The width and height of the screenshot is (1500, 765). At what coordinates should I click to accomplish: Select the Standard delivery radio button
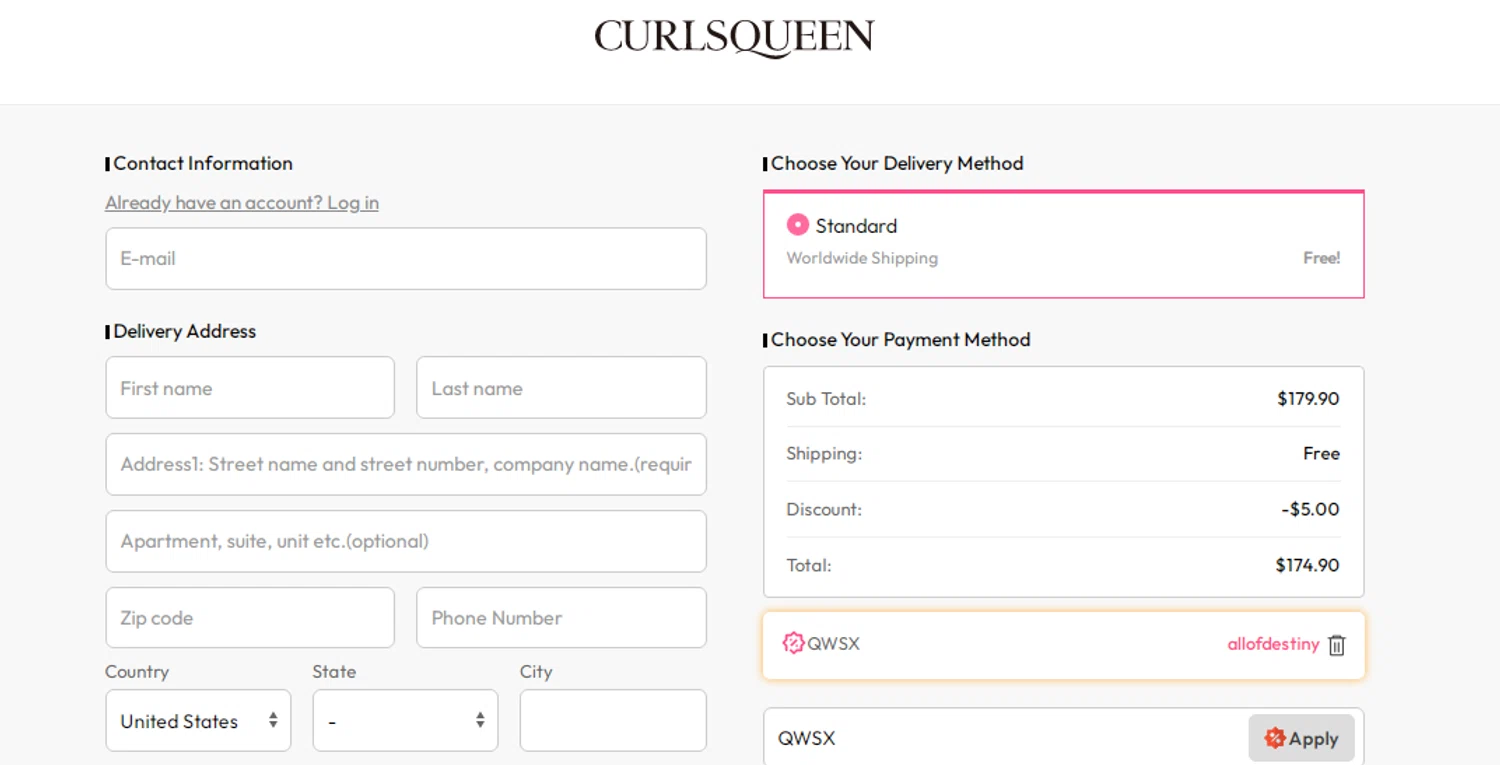point(797,225)
